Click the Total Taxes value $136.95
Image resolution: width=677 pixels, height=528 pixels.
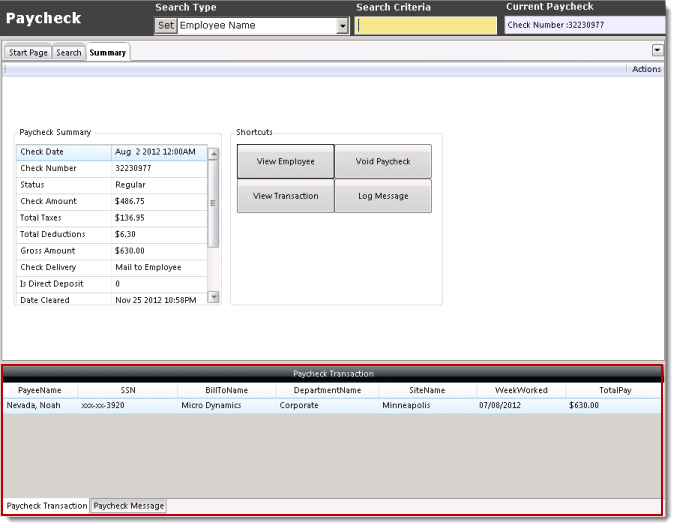(x=130, y=218)
